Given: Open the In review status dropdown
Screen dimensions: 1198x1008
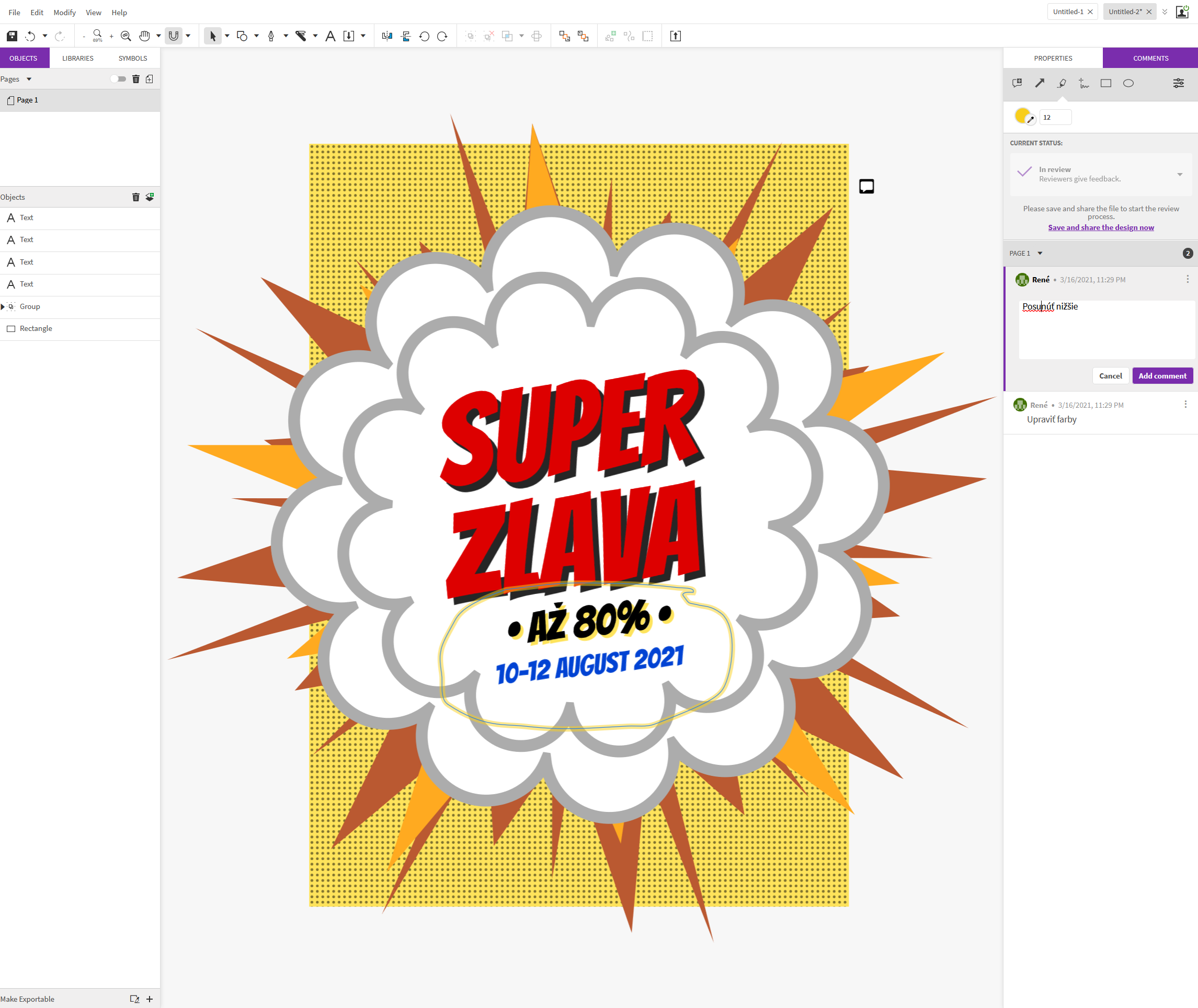Looking at the screenshot, I should (x=1179, y=174).
